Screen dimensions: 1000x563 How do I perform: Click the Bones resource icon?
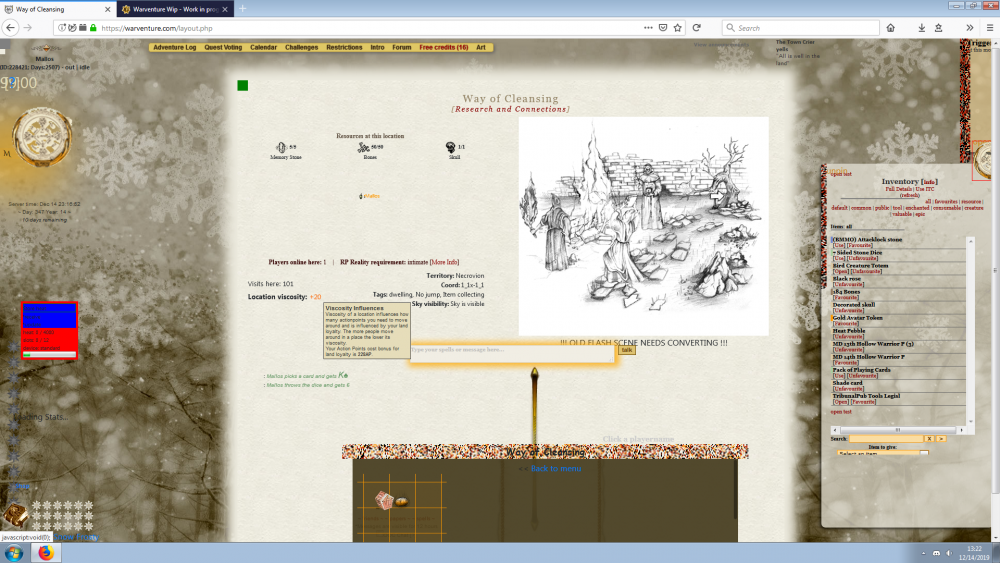click(364, 147)
